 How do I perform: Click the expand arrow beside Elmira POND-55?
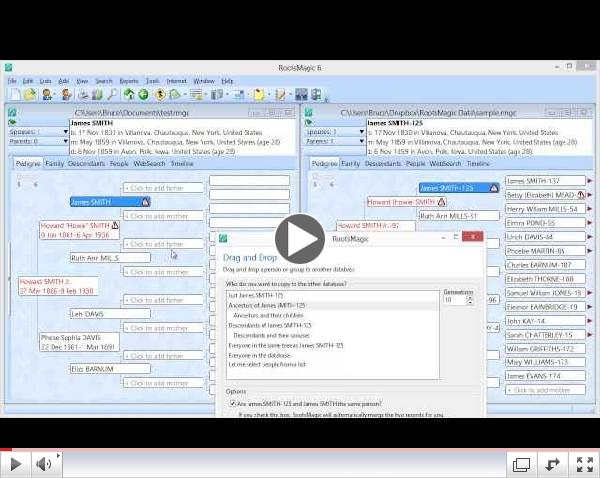[590, 223]
